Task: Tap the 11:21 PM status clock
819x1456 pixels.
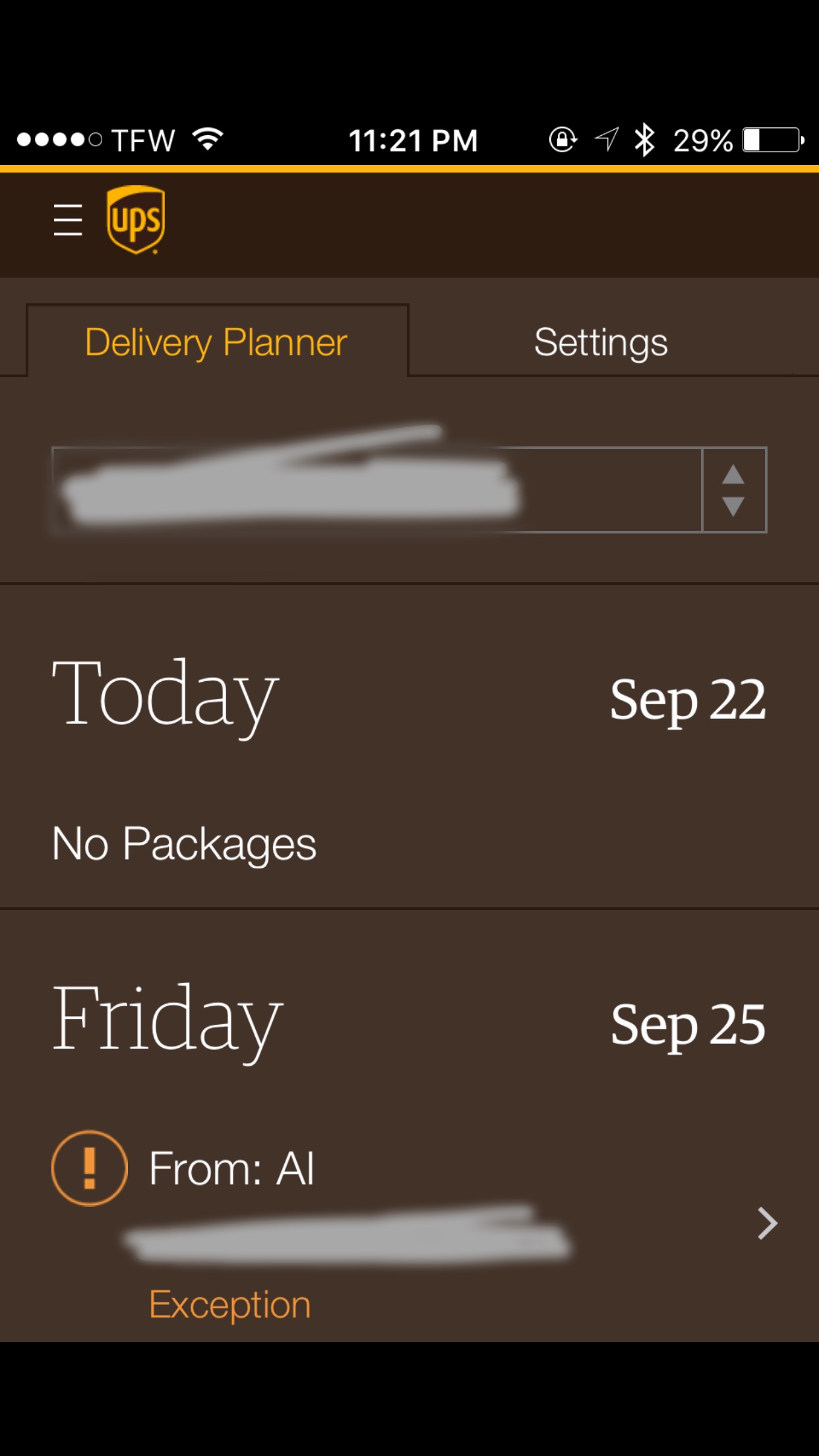Action: (x=413, y=140)
